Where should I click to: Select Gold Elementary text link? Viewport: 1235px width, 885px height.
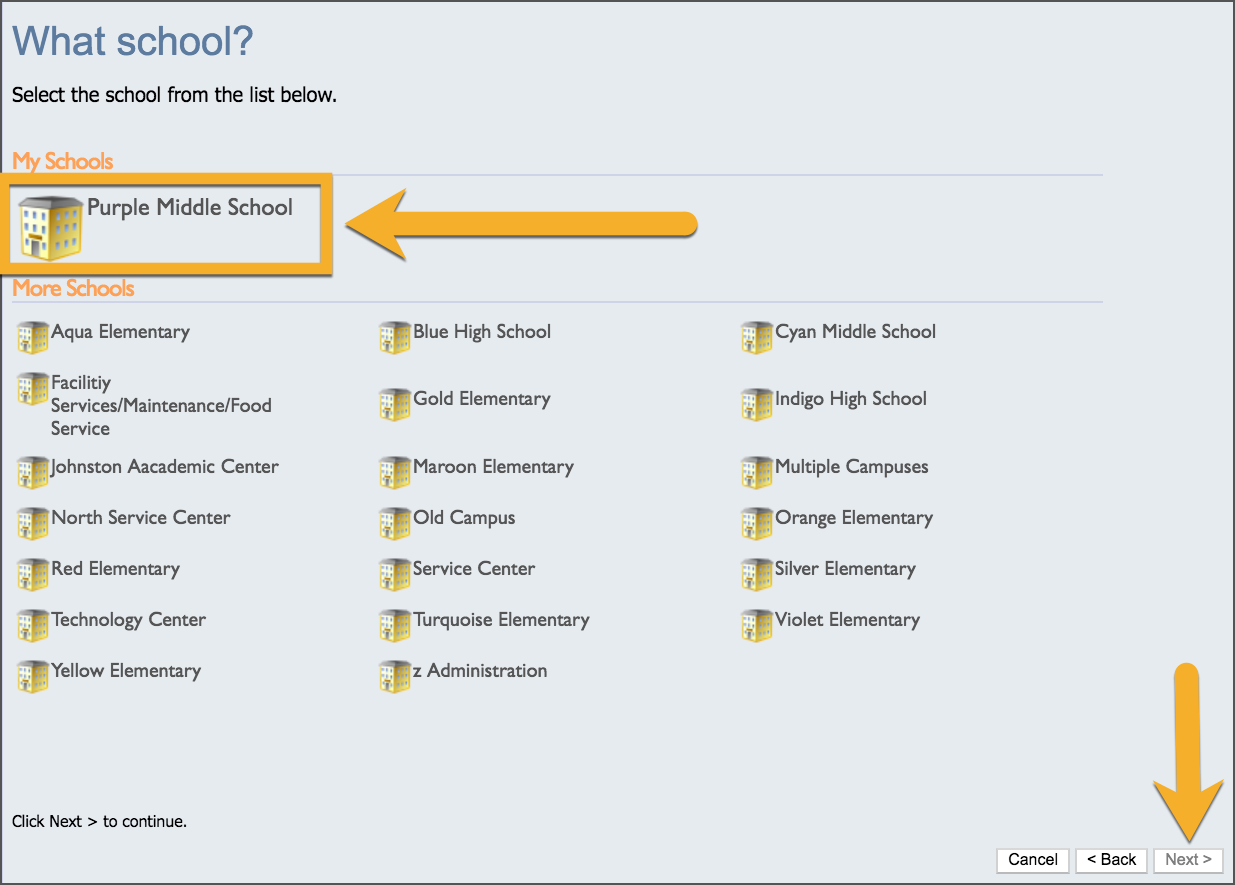[x=482, y=399]
